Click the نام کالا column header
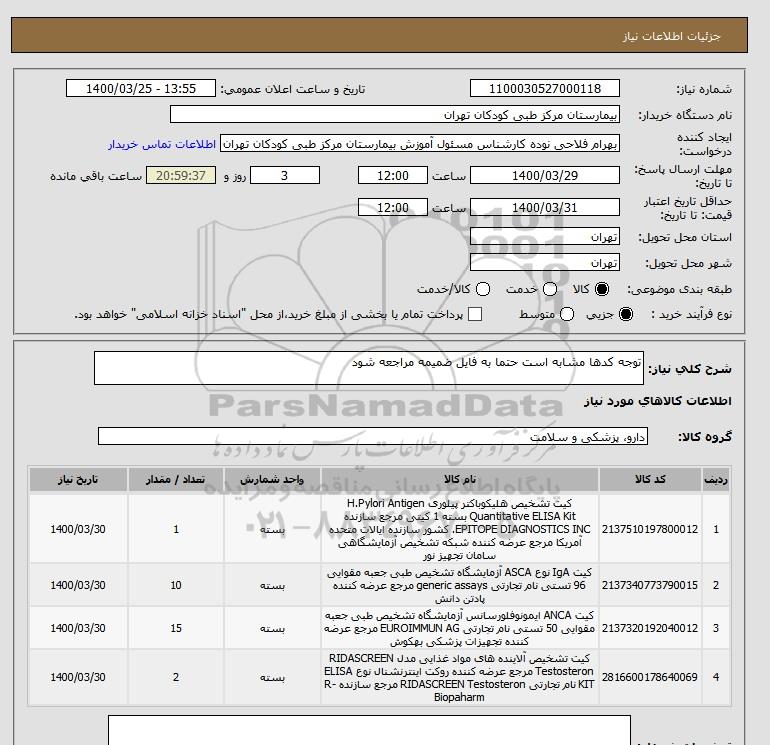770x745 pixels. pos(460,479)
